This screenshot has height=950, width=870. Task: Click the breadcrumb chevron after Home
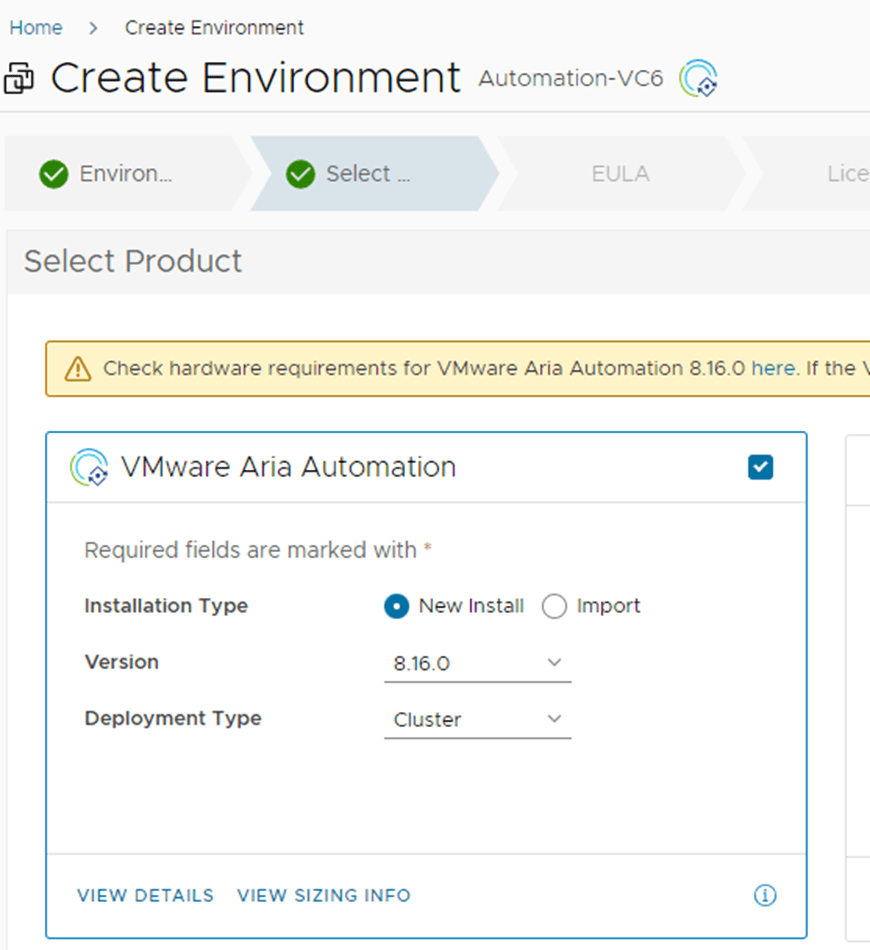[x=93, y=28]
